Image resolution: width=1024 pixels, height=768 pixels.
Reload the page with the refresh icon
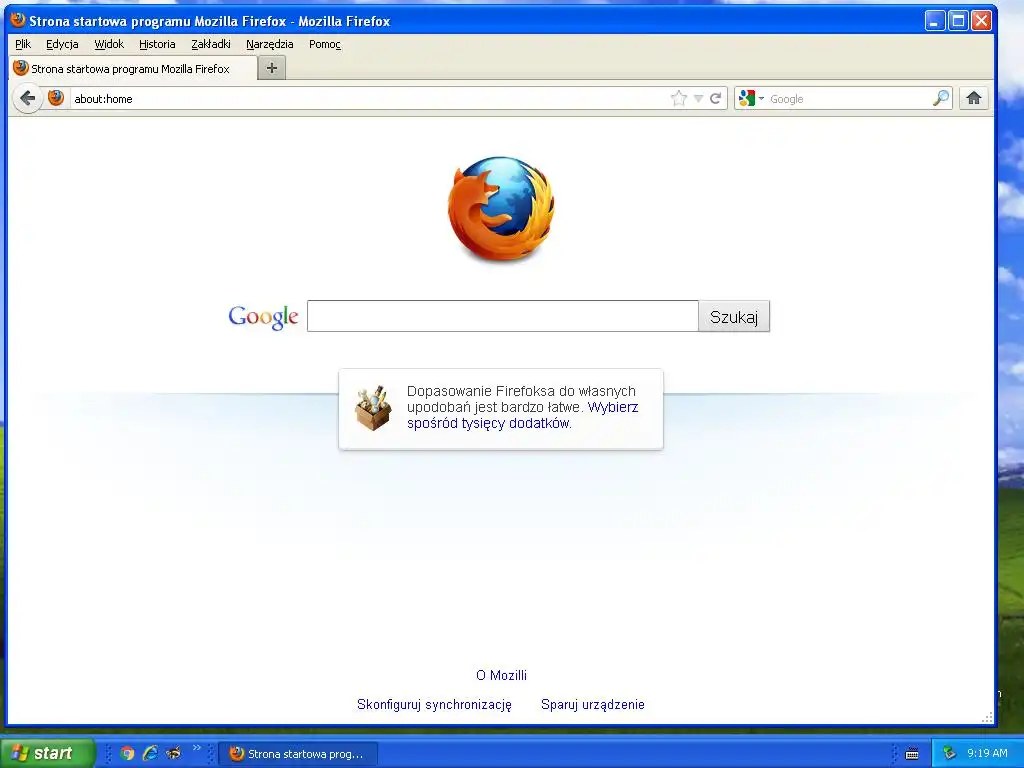(x=715, y=99)
